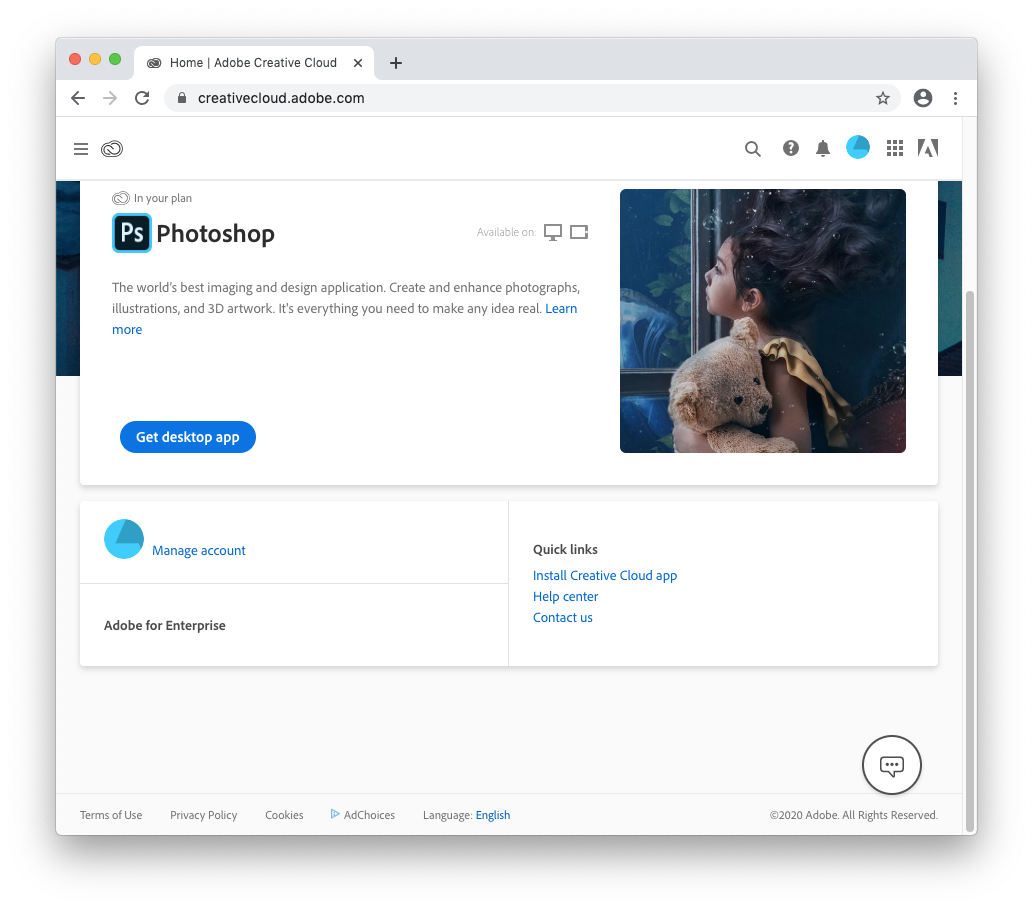Follow the Learn more link
The height and width of the screenshot is (909, 1033).
click(561, 308)
